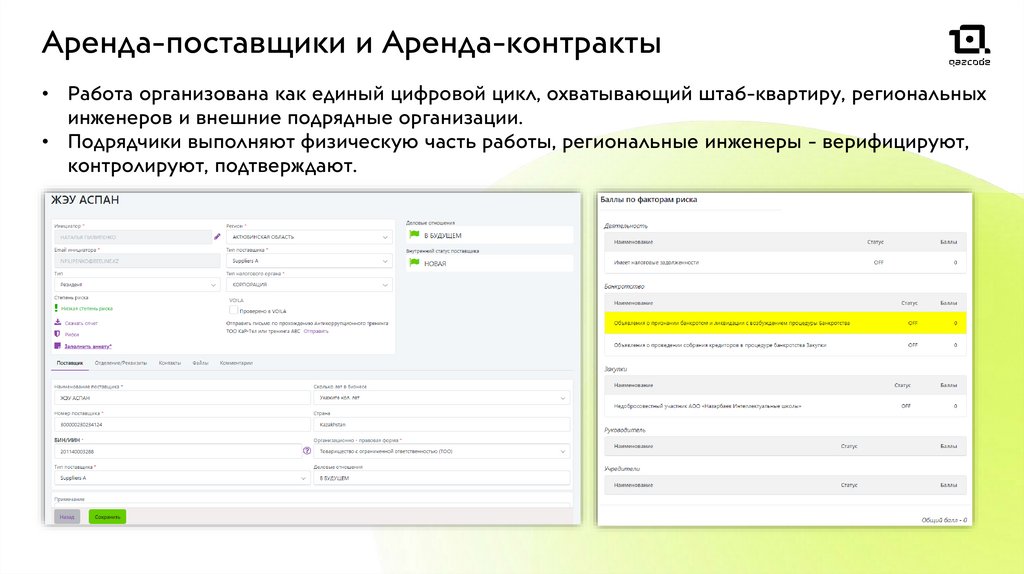
Task: Click the green flag beside НОВАЯ
Action: pos(414,263)
